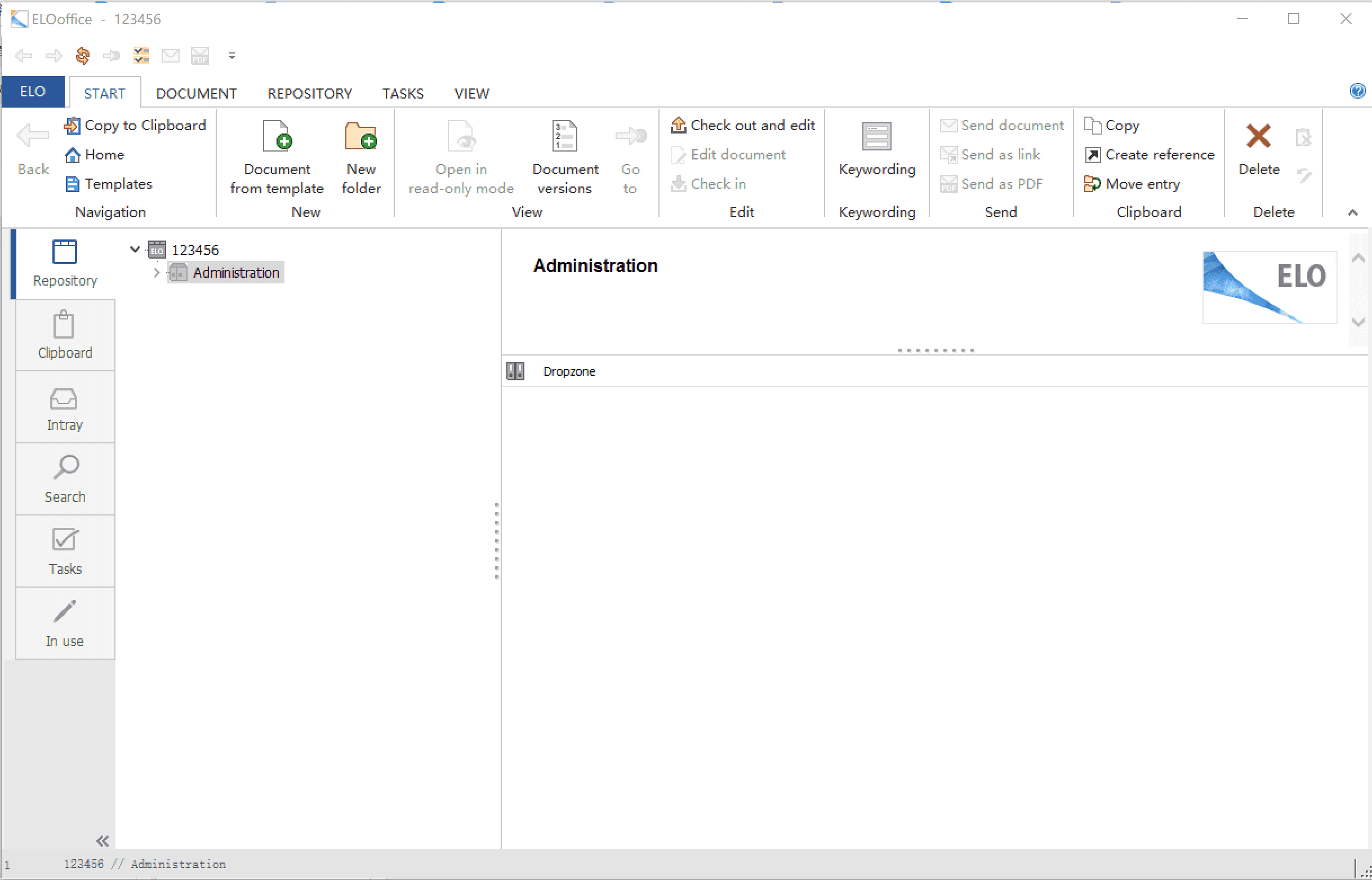Switch to the DOCUMENT ribbon tab

coord(196,93)
